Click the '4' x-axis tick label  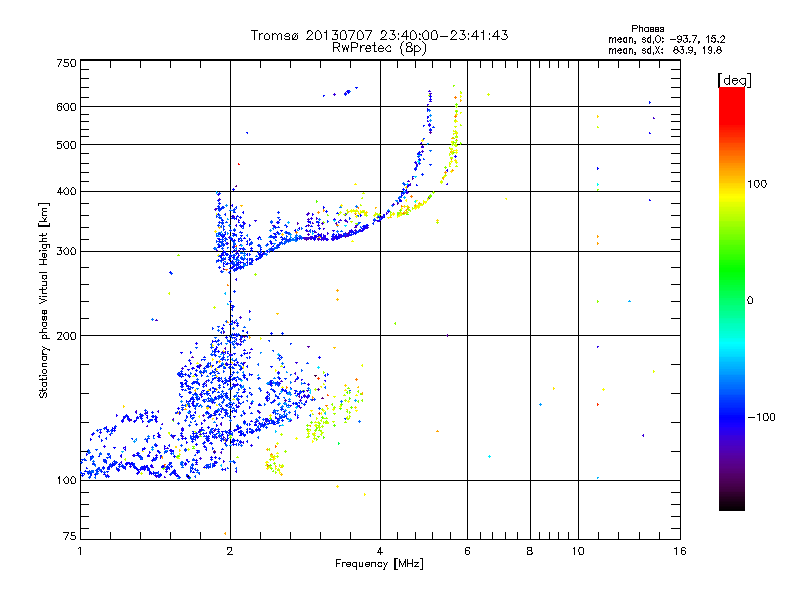point(380,551)
